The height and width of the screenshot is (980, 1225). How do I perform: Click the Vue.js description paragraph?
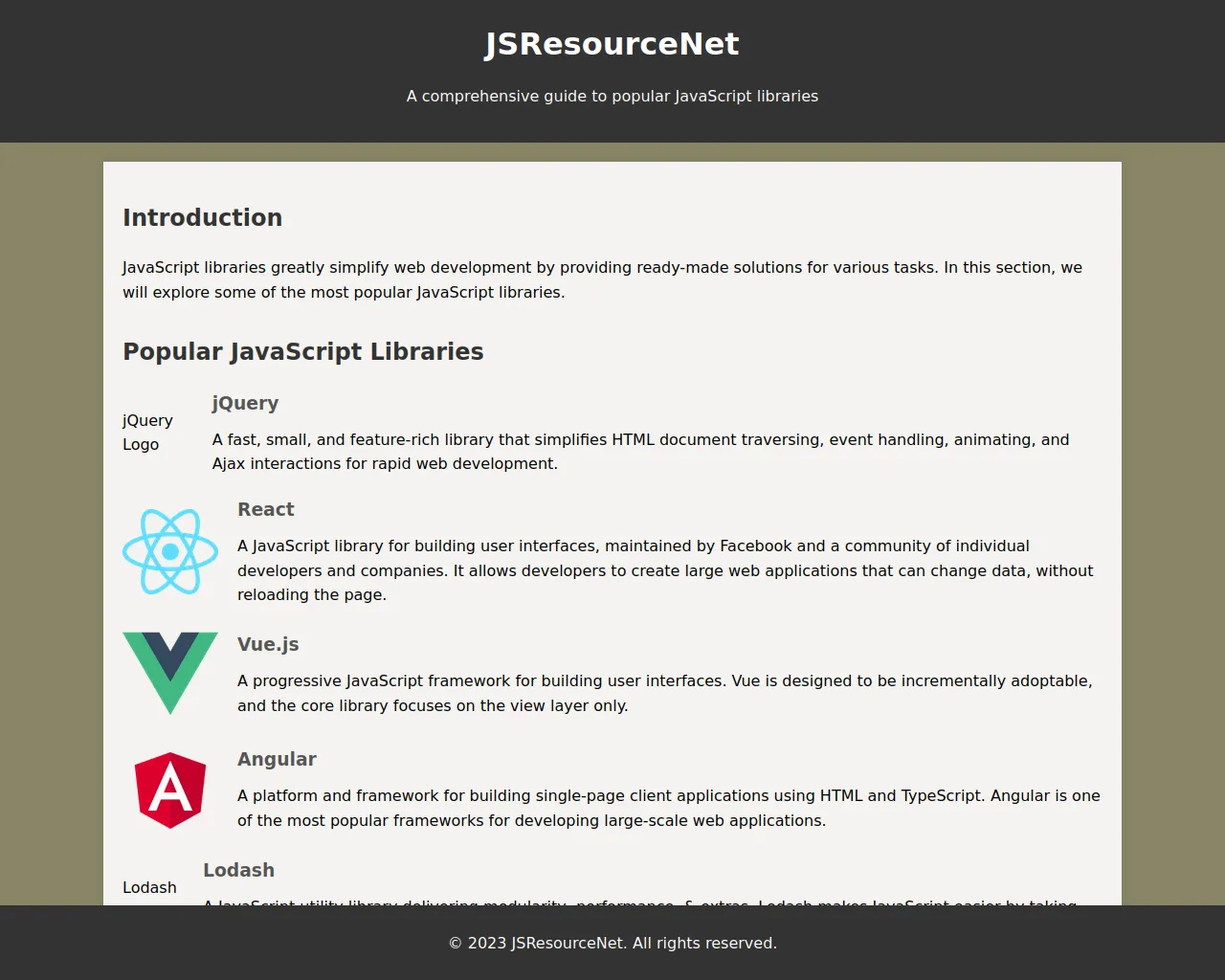click(x=664, y=693)
